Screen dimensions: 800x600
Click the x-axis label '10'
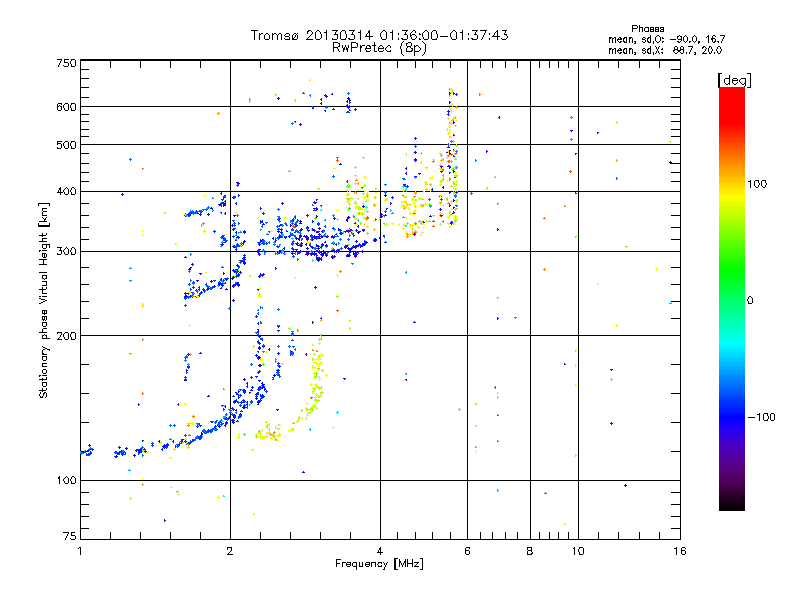tap(578, 551)
